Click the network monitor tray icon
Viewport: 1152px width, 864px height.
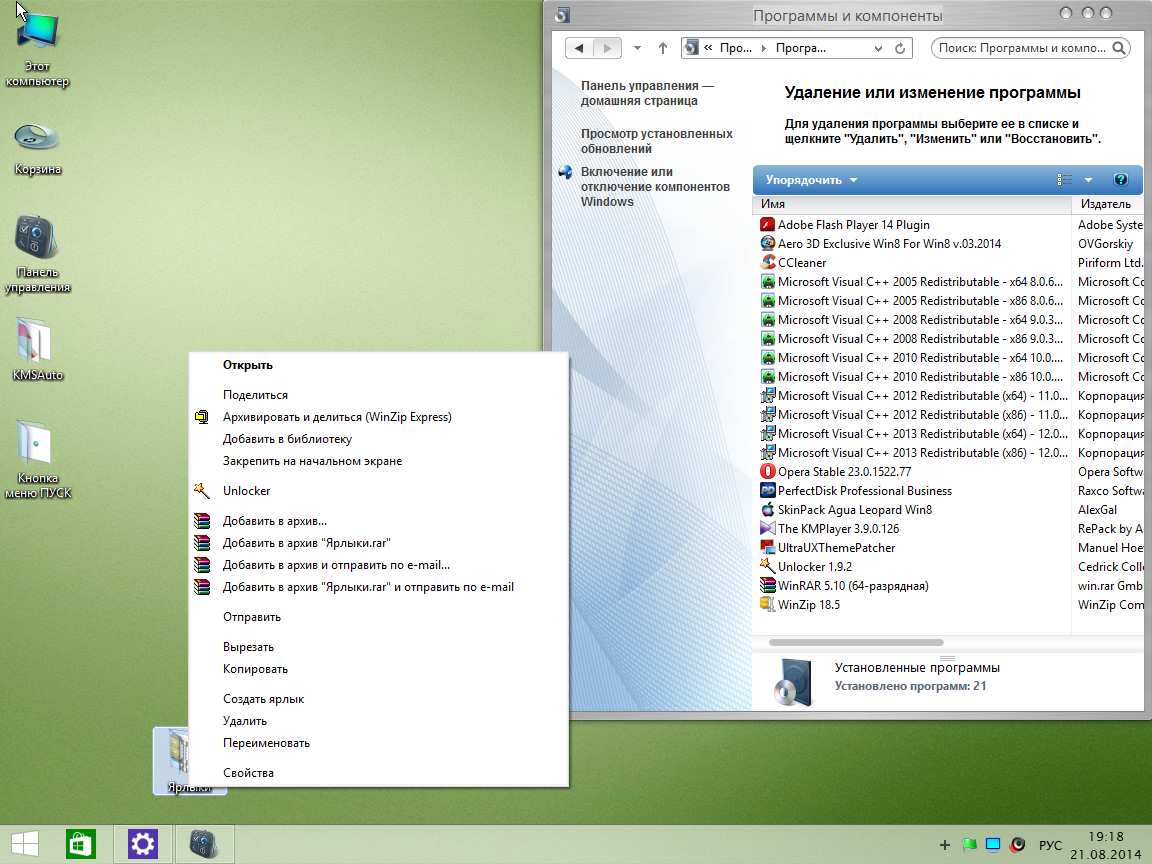click(x=993, y=845)
